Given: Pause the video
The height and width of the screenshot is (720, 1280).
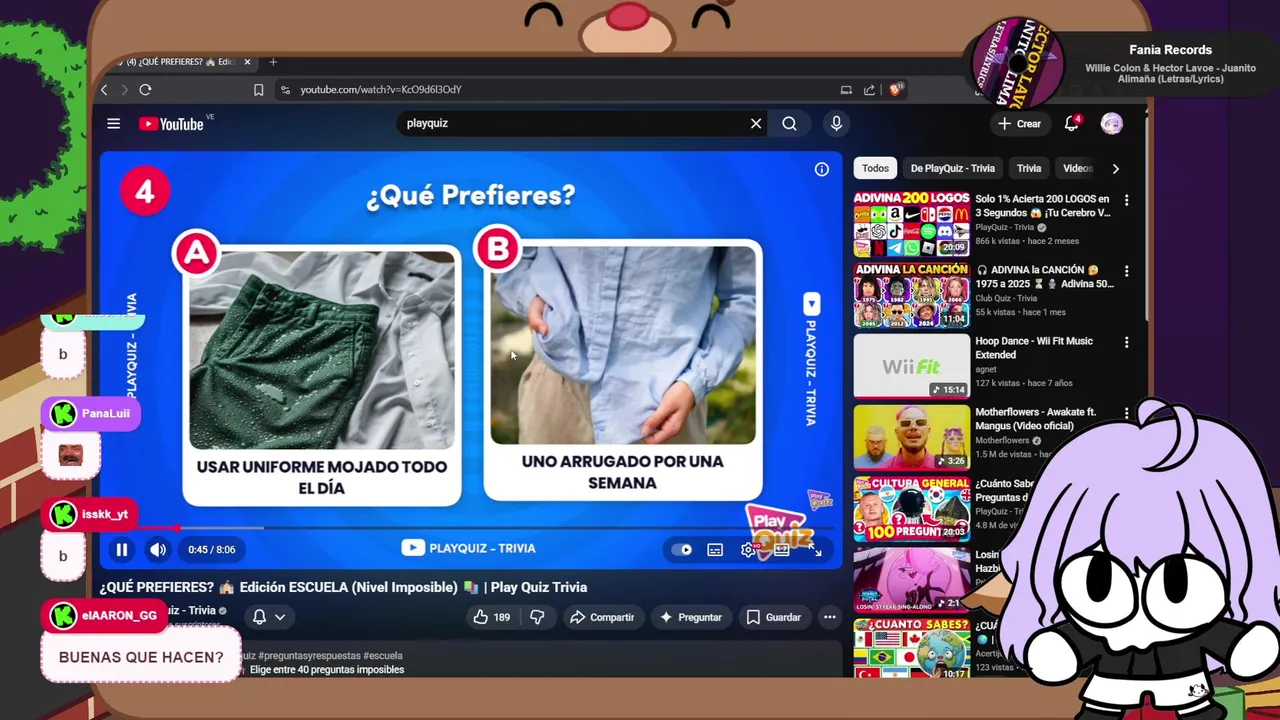Looking at the screenshot, I should (121, 549).
